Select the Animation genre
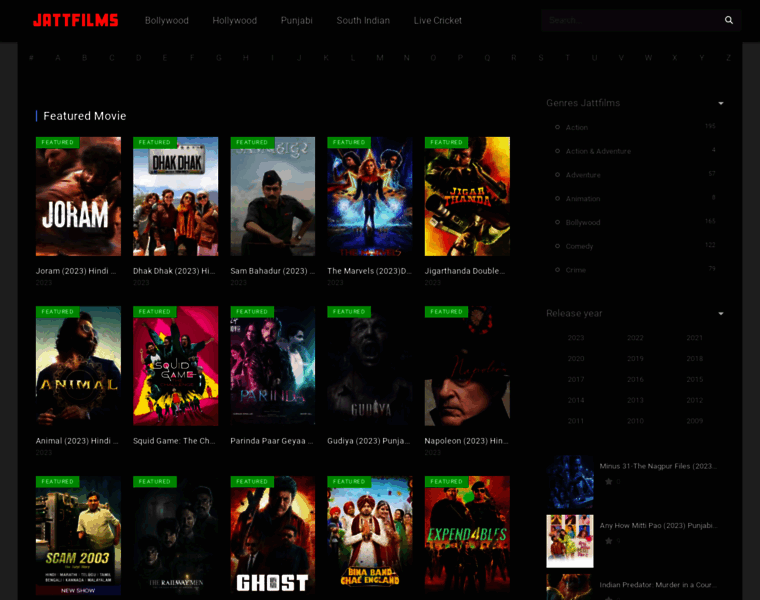Screen dimensions: 760x600 (583, 199)
